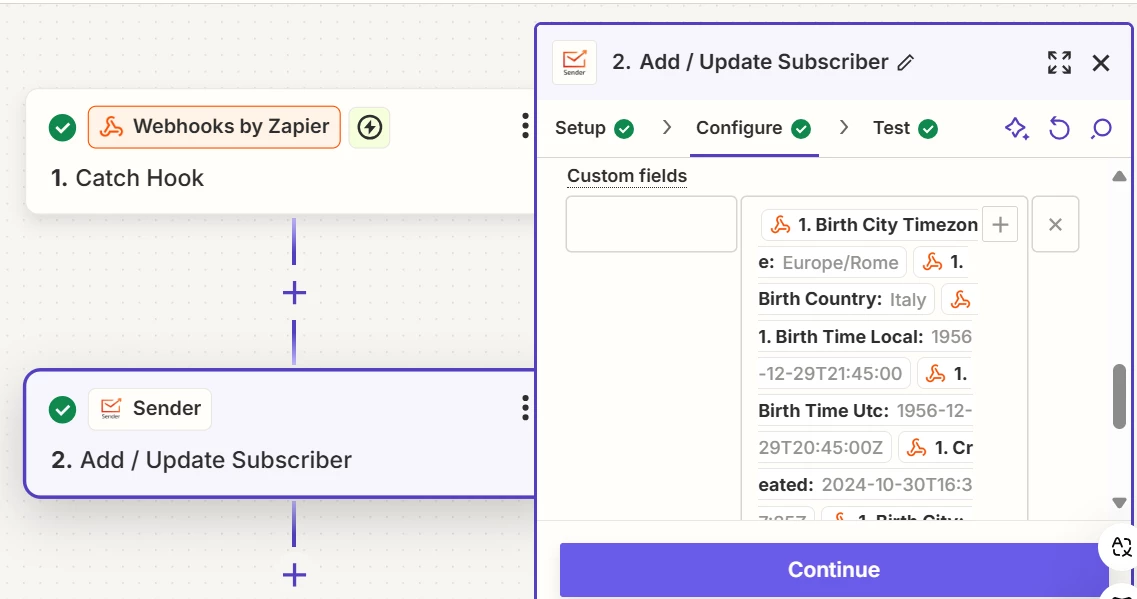Screen dimensions: 1137x599
Task: Select the Configure tab
Action: (752, 128)
